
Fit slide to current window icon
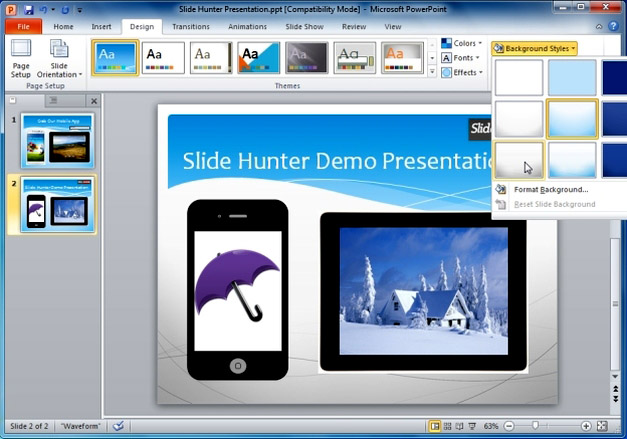(602, 426)
